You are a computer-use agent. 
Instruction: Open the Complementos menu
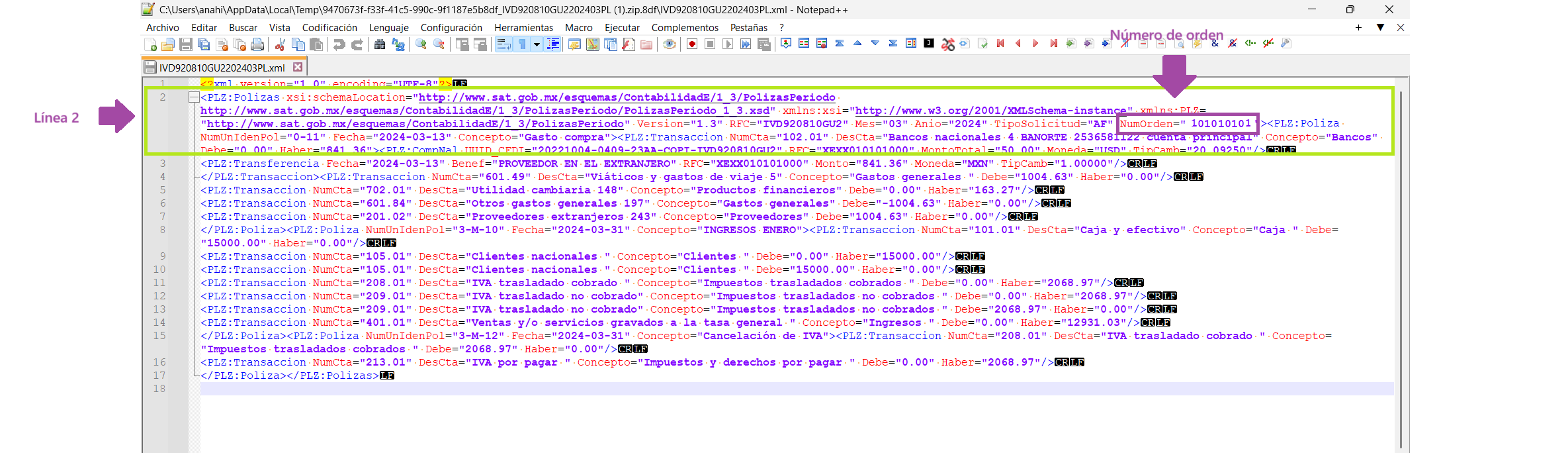coord(684,28)
